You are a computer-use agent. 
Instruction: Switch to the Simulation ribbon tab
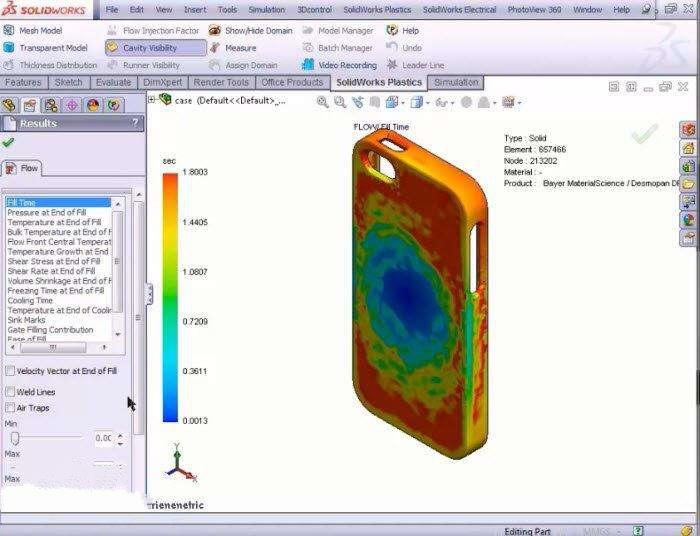tap(456, 83)
